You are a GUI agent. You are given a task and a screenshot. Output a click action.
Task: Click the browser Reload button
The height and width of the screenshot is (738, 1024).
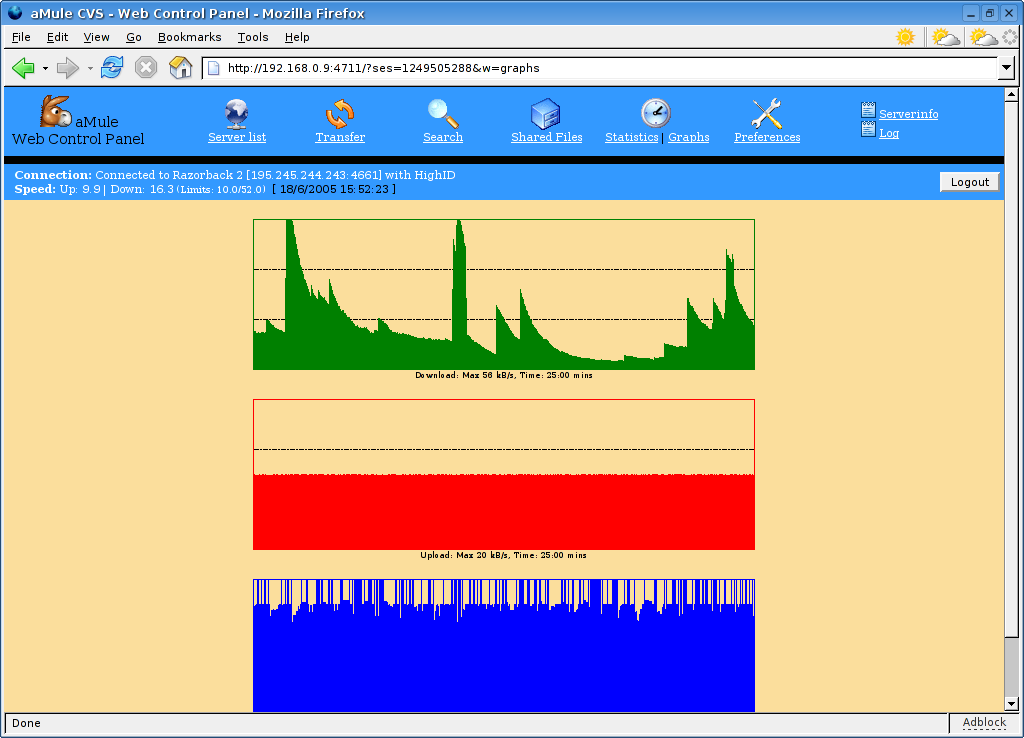tap(112, 68)
